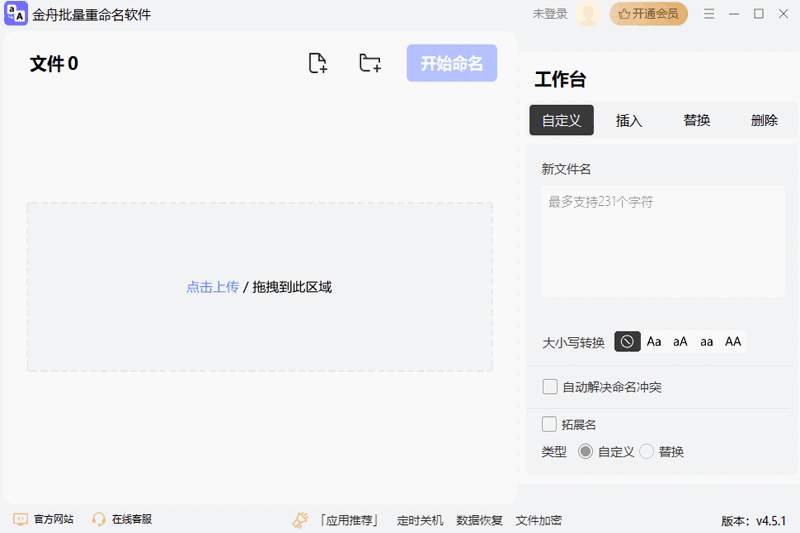Select the 自定义 type radio button

pyautogui.click(x=586, y=452)
